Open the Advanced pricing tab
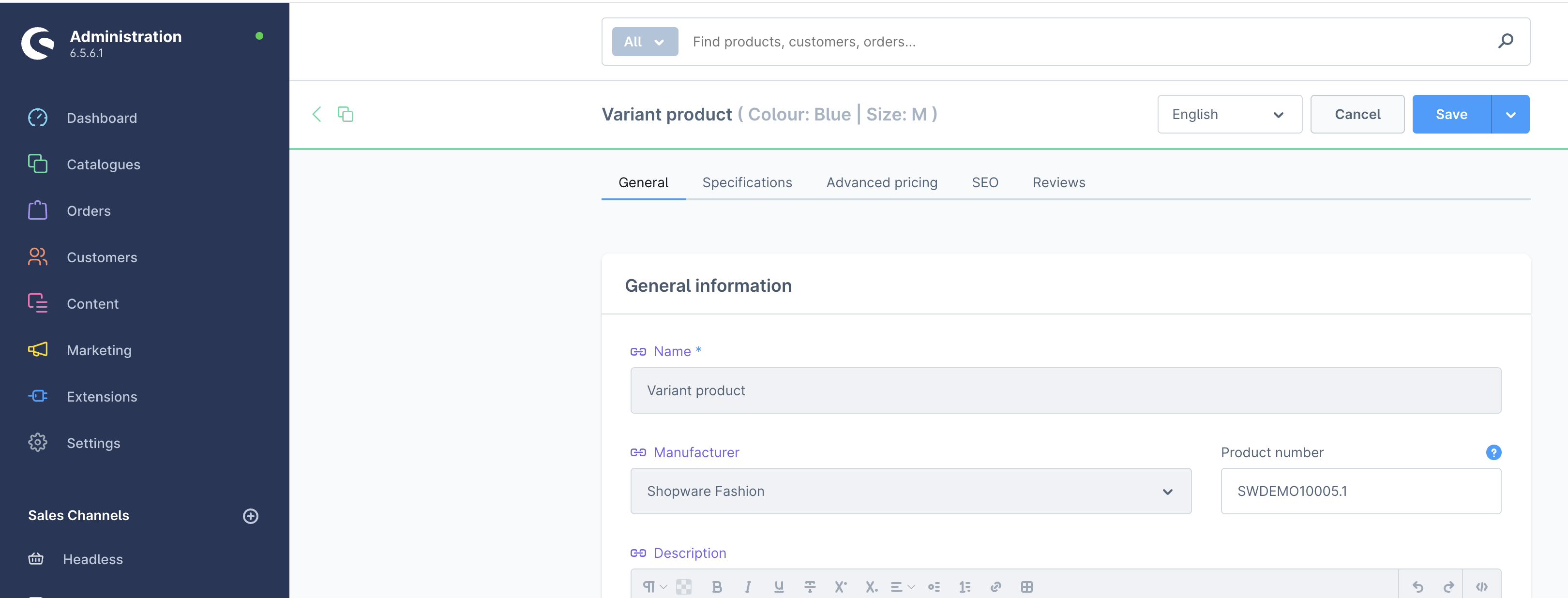Viewport: 1568px width, 598px height. click(881, 182)
